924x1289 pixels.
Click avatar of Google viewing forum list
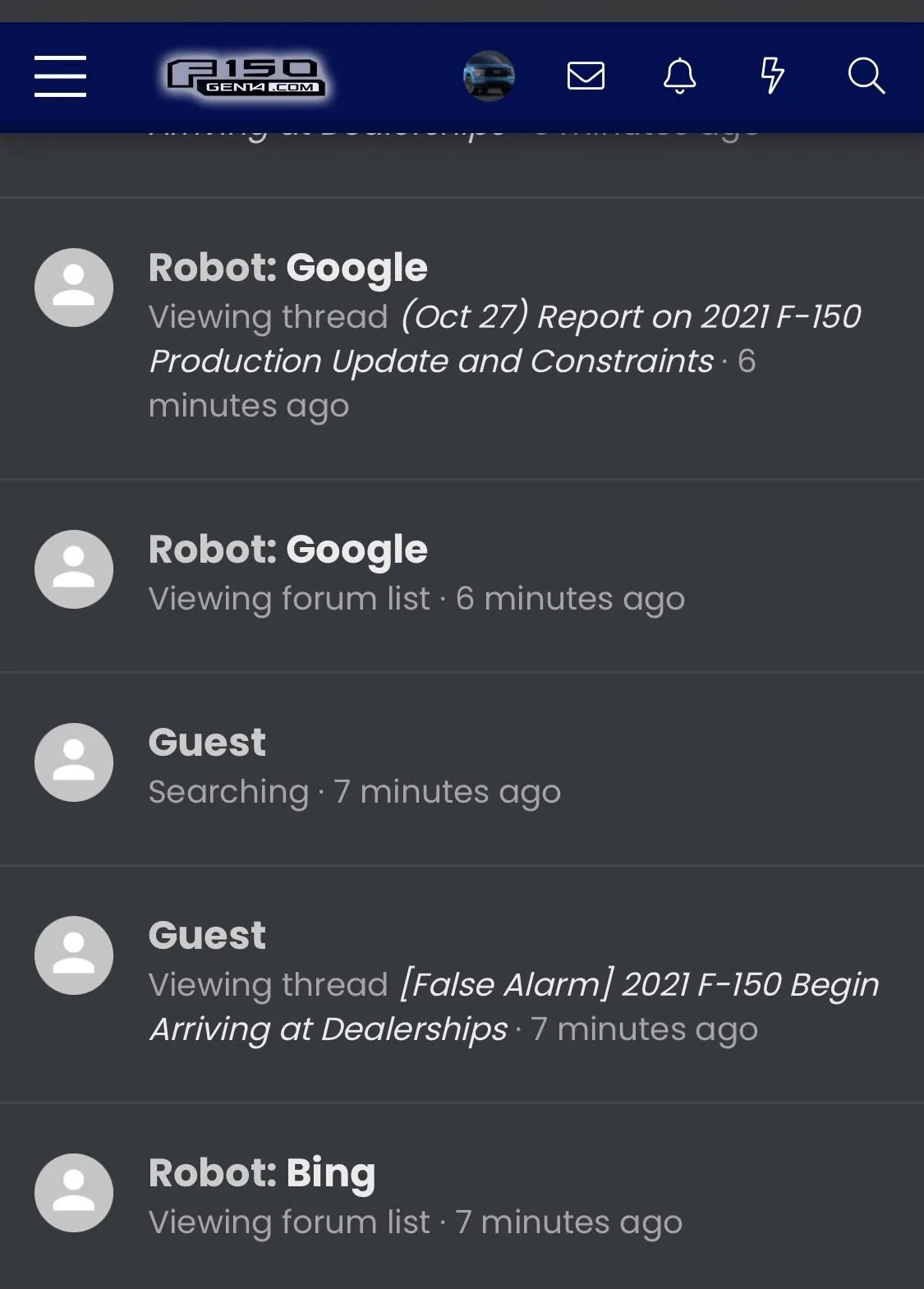(74, 569)
